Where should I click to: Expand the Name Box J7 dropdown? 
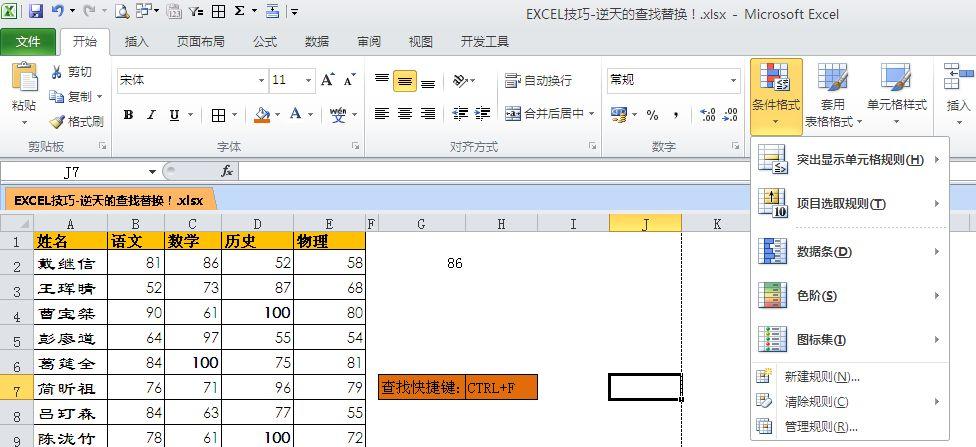[x=152, y=172]
